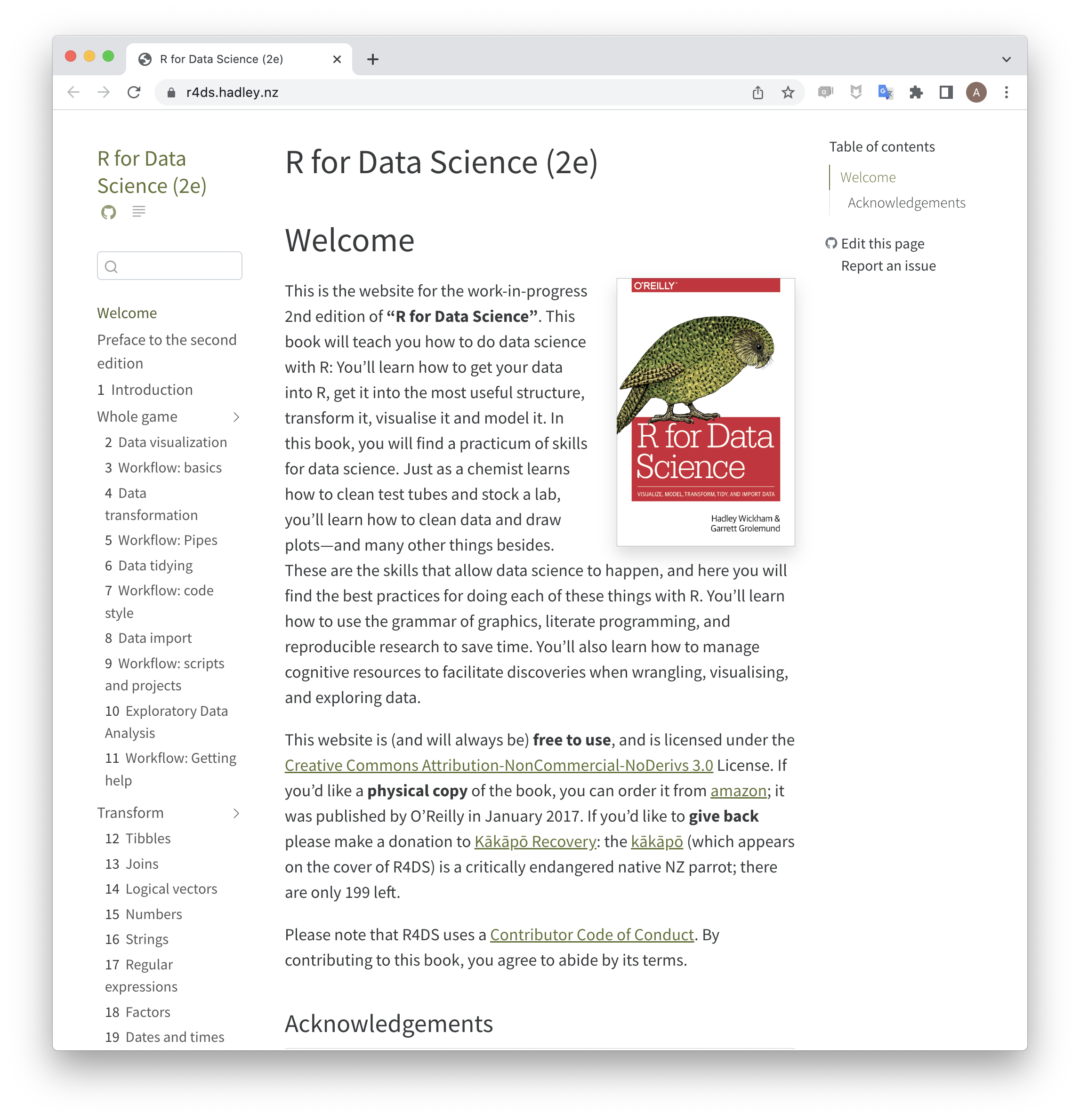This screenshot has width=1080, height=1120.
Task: Open the tab search dropdown arrow
Action: 1006,59
